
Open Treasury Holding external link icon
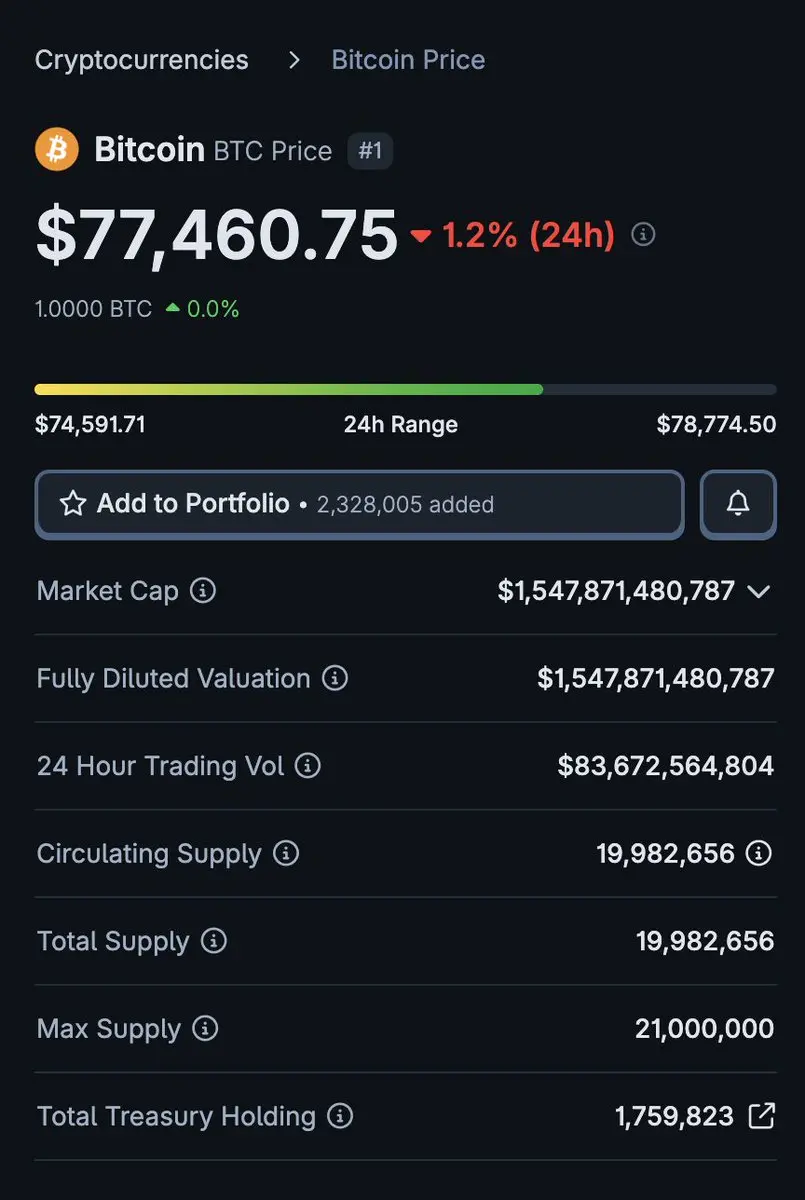point(762,1116)
